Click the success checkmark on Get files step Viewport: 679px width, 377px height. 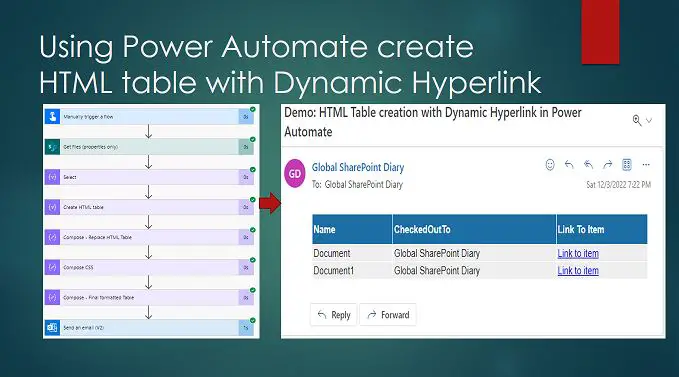click(252, 139)
